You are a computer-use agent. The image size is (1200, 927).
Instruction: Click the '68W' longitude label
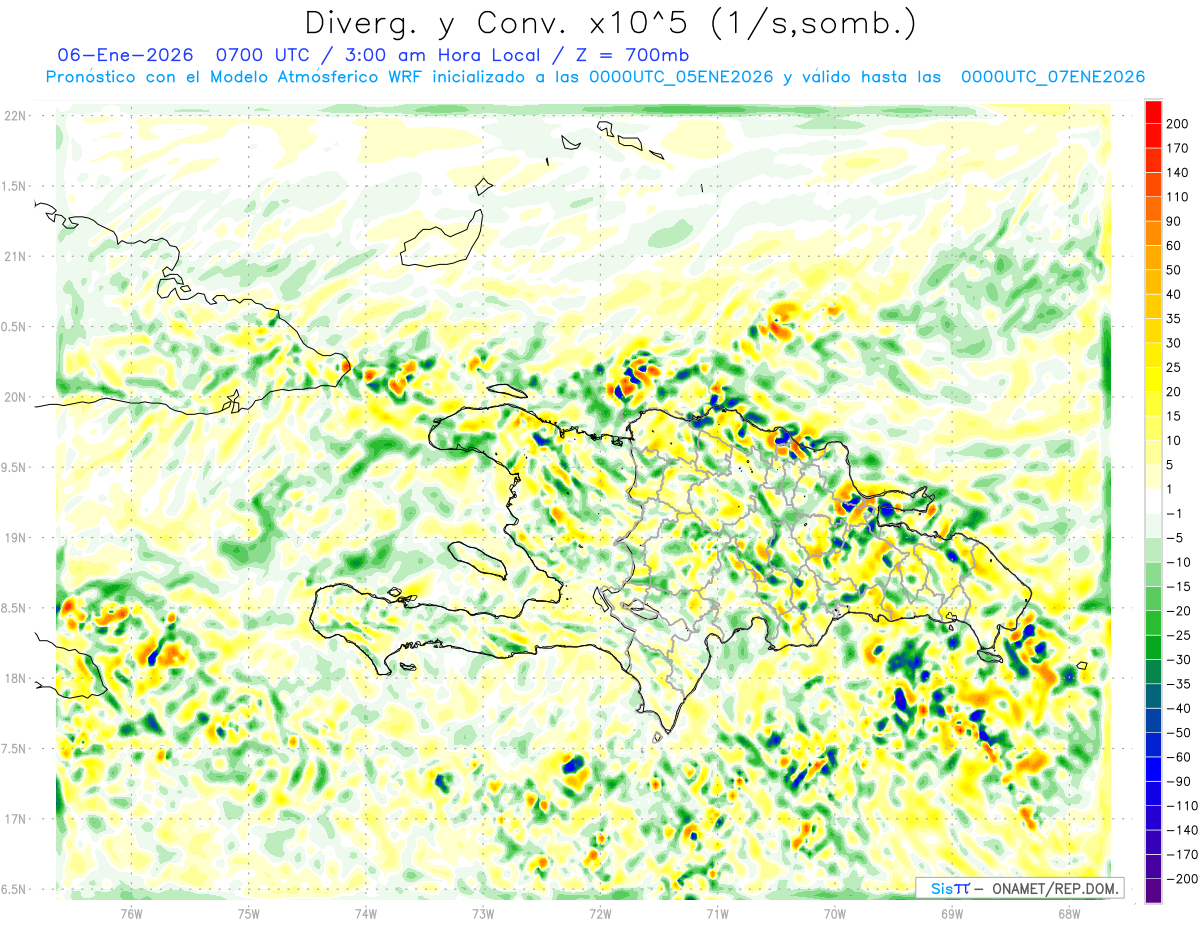pyautogui.click(x=1068, y=913)
